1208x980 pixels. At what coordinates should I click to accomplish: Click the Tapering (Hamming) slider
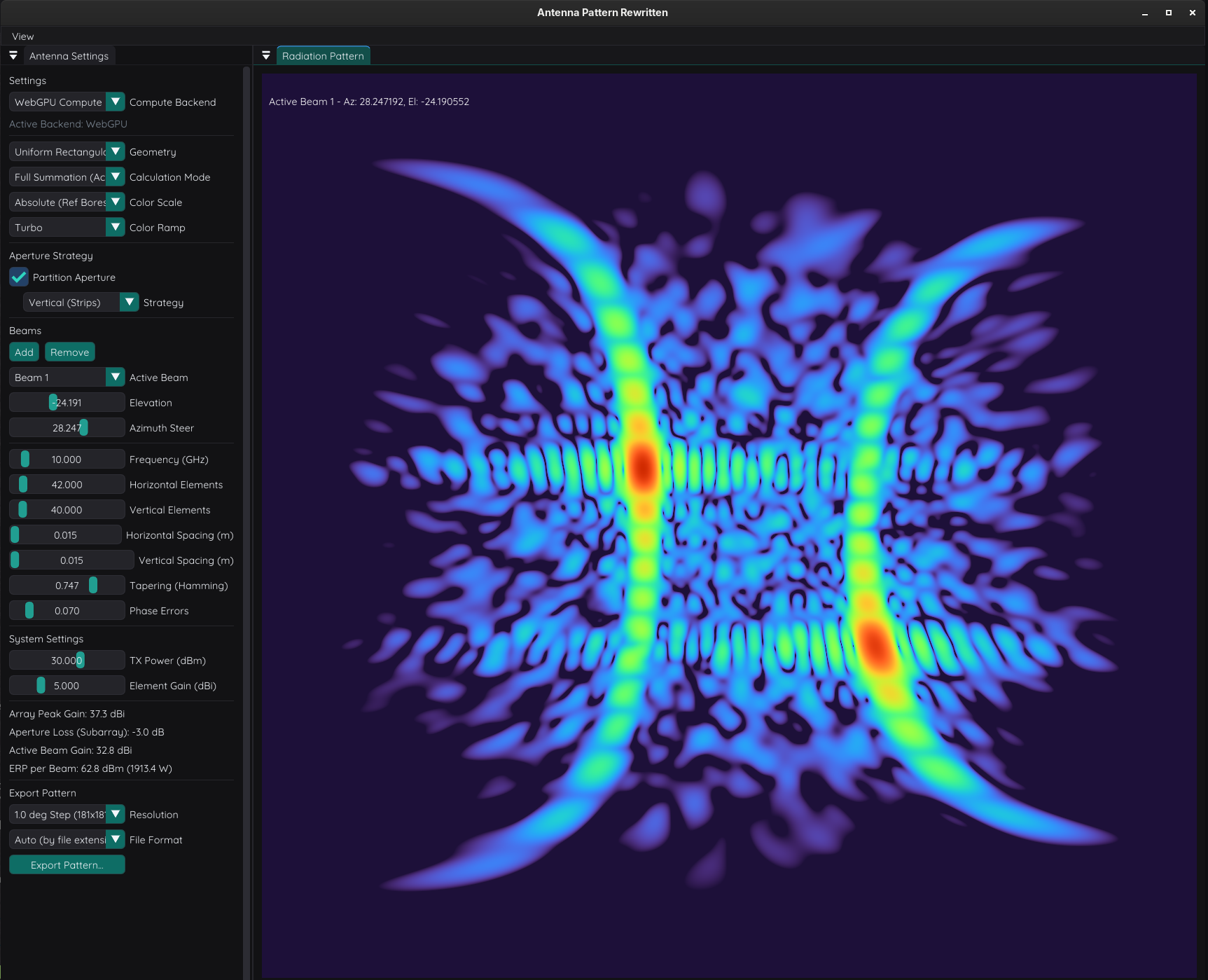pyautogui.click(x=67, y=585)
